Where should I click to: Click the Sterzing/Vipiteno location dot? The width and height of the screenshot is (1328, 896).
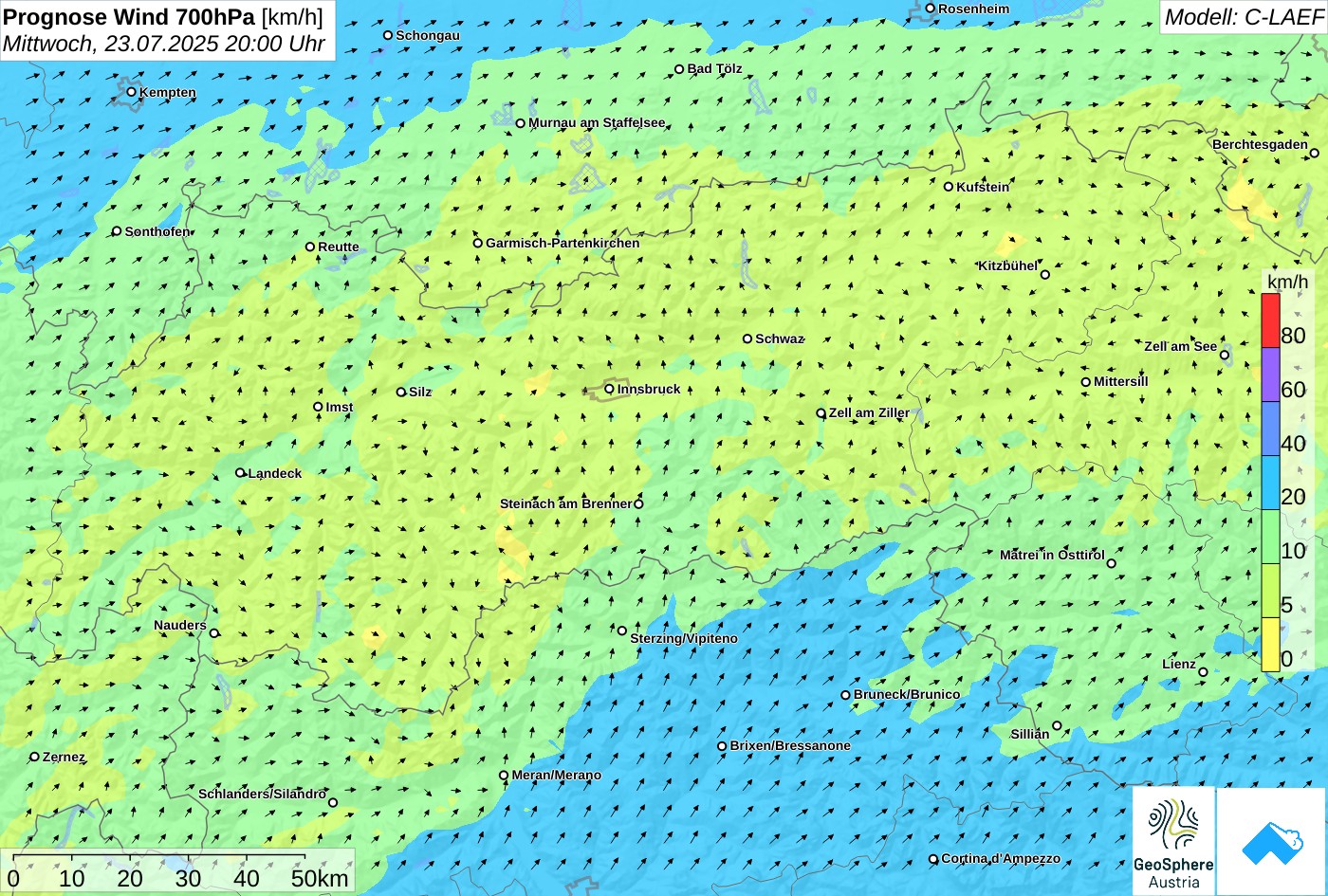click(x=622, y=631)
